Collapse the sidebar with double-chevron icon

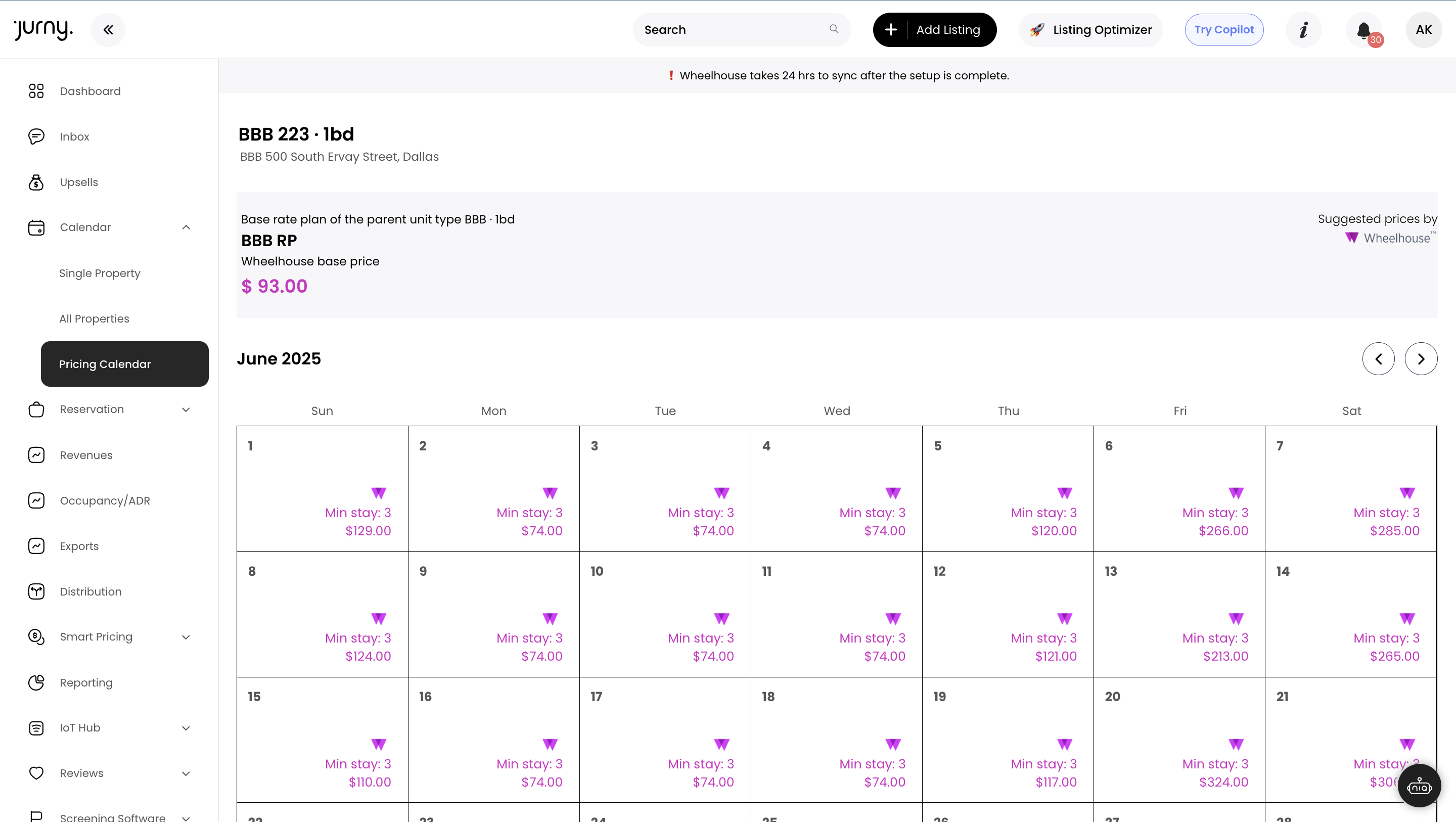click(108, 29)
